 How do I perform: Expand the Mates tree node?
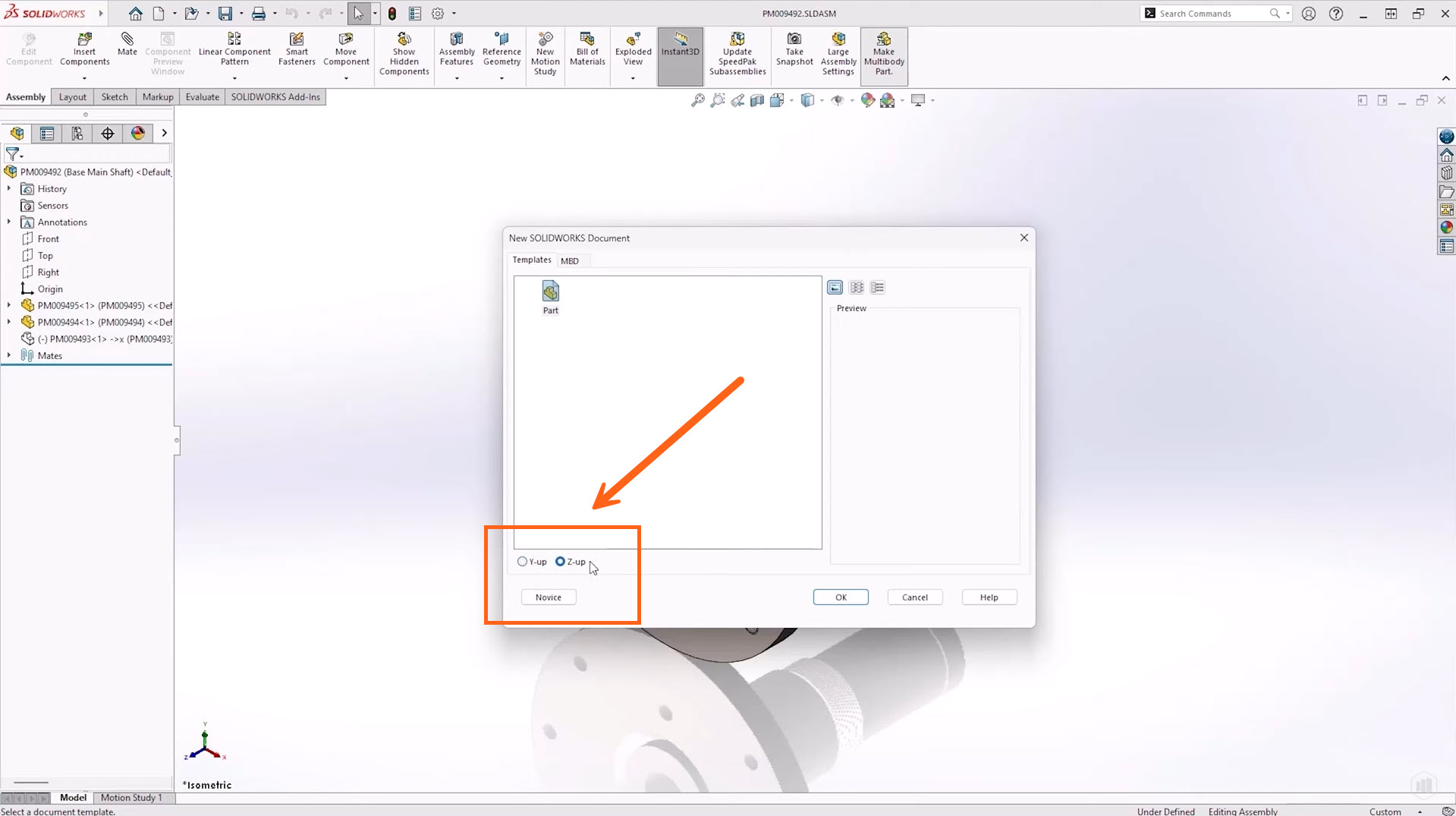coord(9,355)
